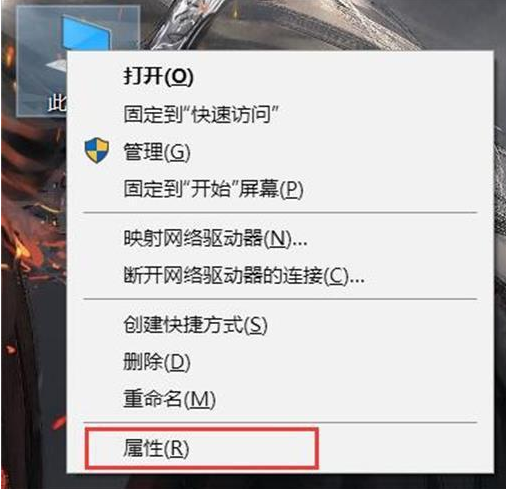506x489 pixels.
Task: Choose 打开(O) from the context menu
Action: click(158, 76)
